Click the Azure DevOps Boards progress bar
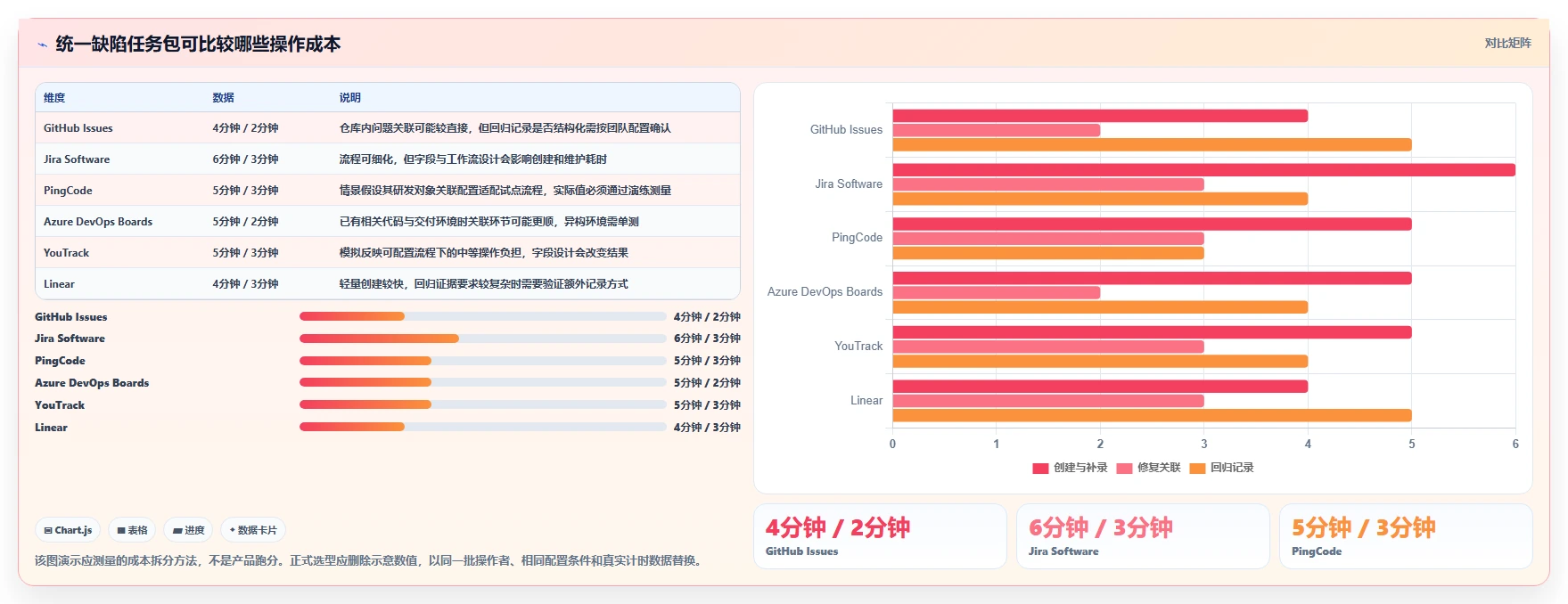This screenshot has height=604, width=1568. [482, 383]
